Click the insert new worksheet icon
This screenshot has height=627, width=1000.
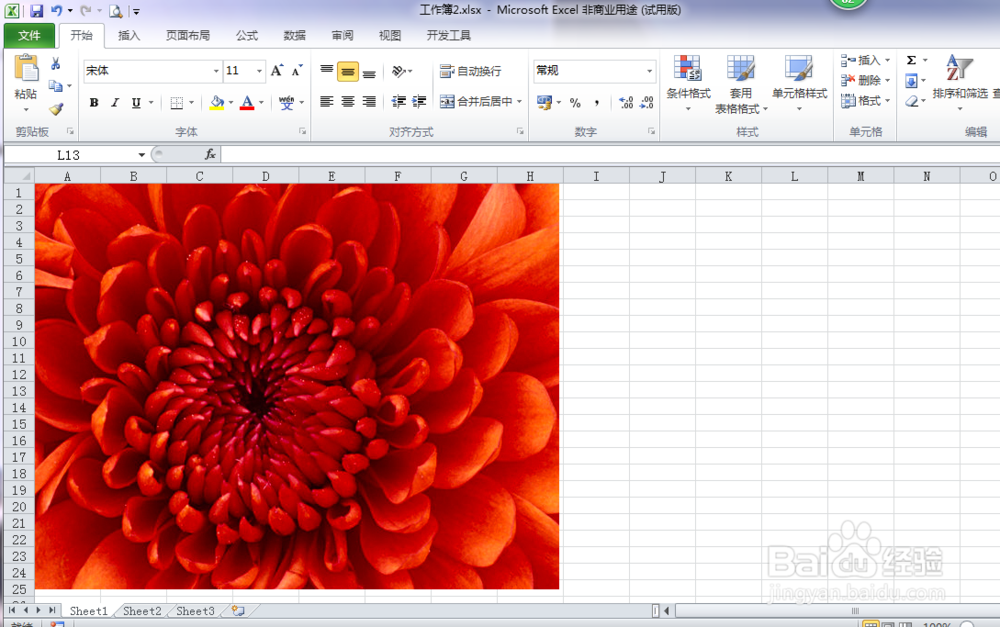(x=238, y=611)
